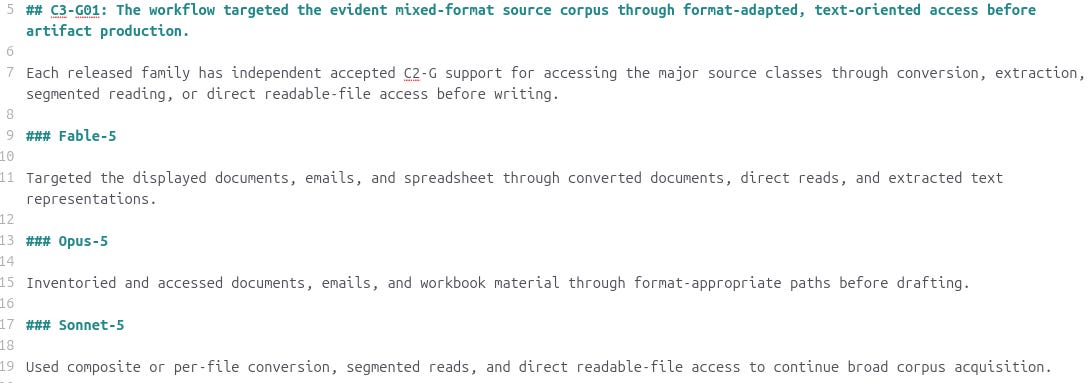Place cursor in the Fable-5 heading
Screen dimensions: 1090x383
71,136
